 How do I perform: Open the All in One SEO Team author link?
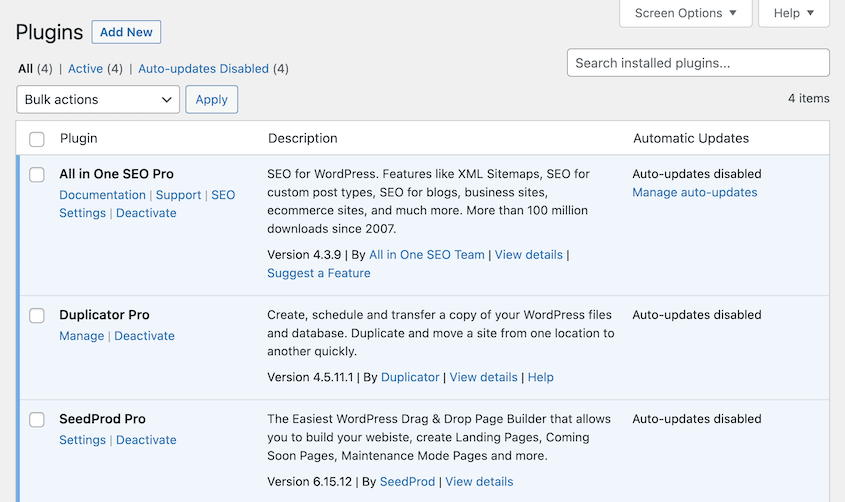tap(427, 255)
